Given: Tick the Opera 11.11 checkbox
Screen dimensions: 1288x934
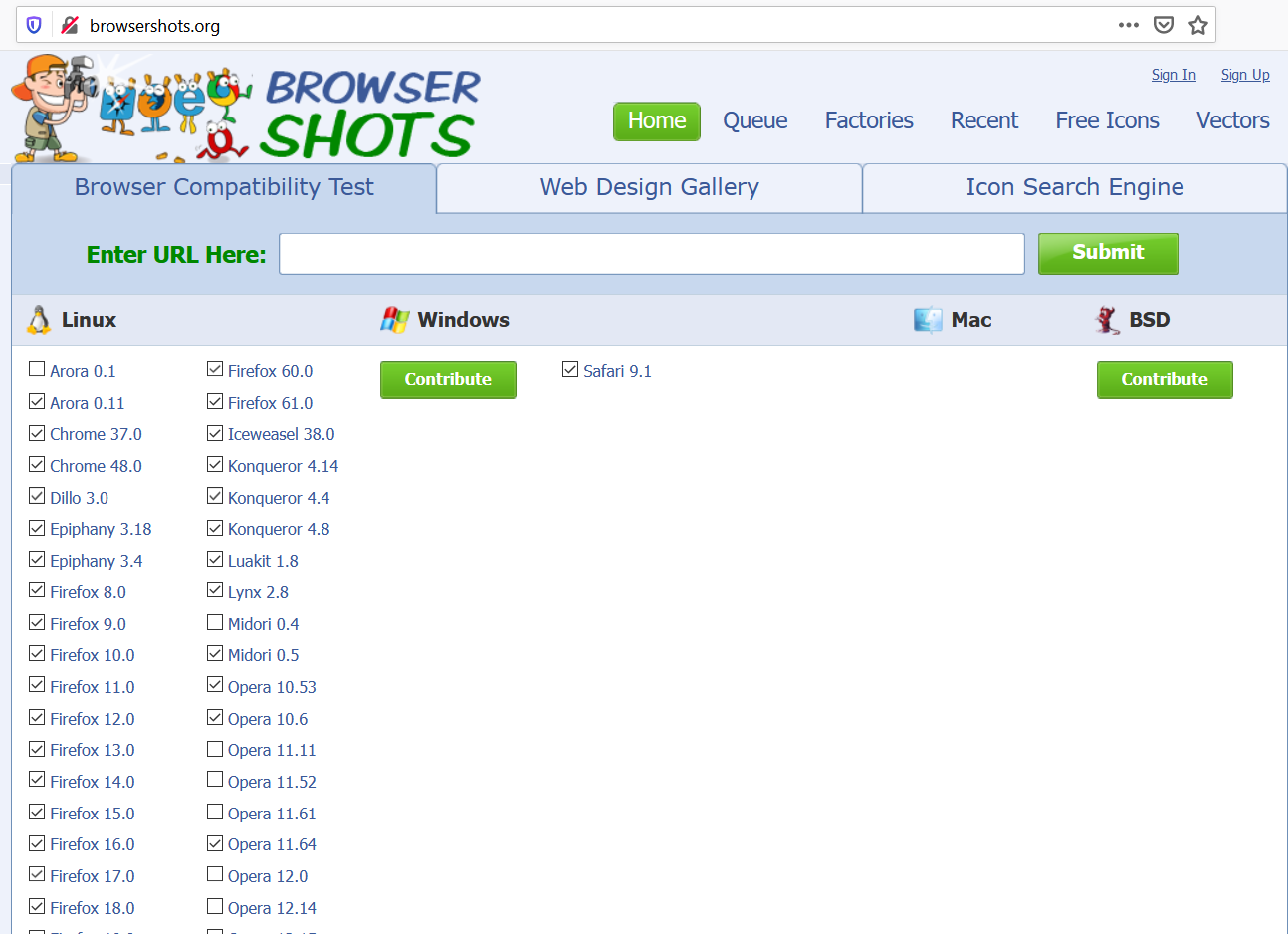Looking at the screenshot, I should point(215,749).
